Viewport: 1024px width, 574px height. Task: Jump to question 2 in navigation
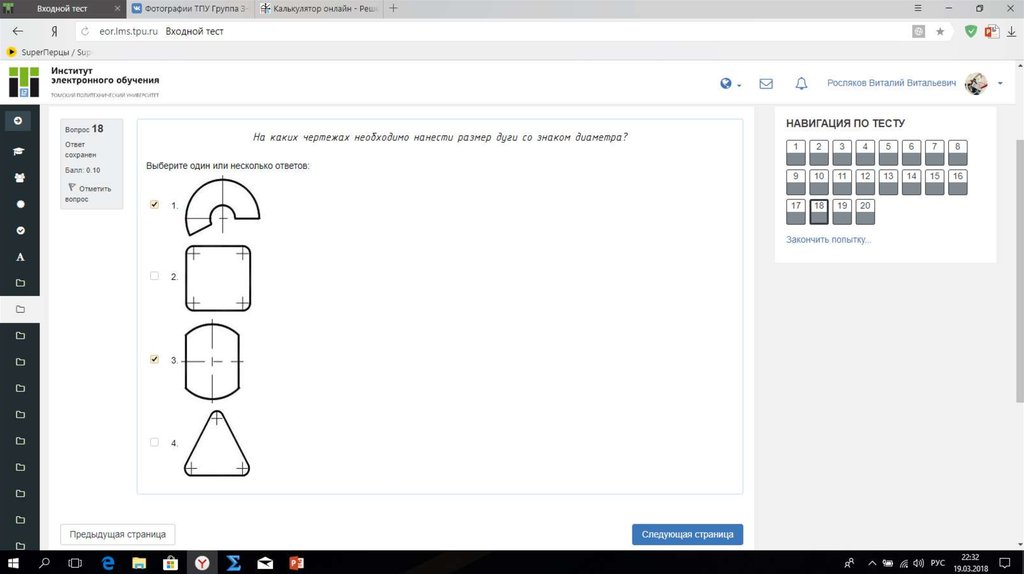pyautogui.click(x=818, y=153)
